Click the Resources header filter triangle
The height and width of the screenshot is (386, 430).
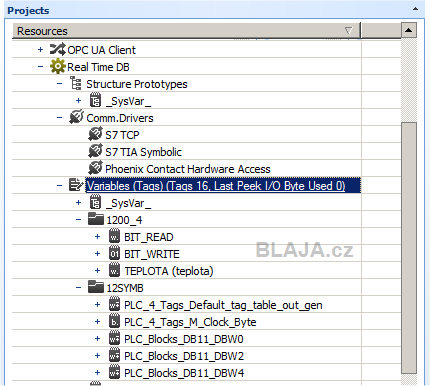[x=349, y=31]
